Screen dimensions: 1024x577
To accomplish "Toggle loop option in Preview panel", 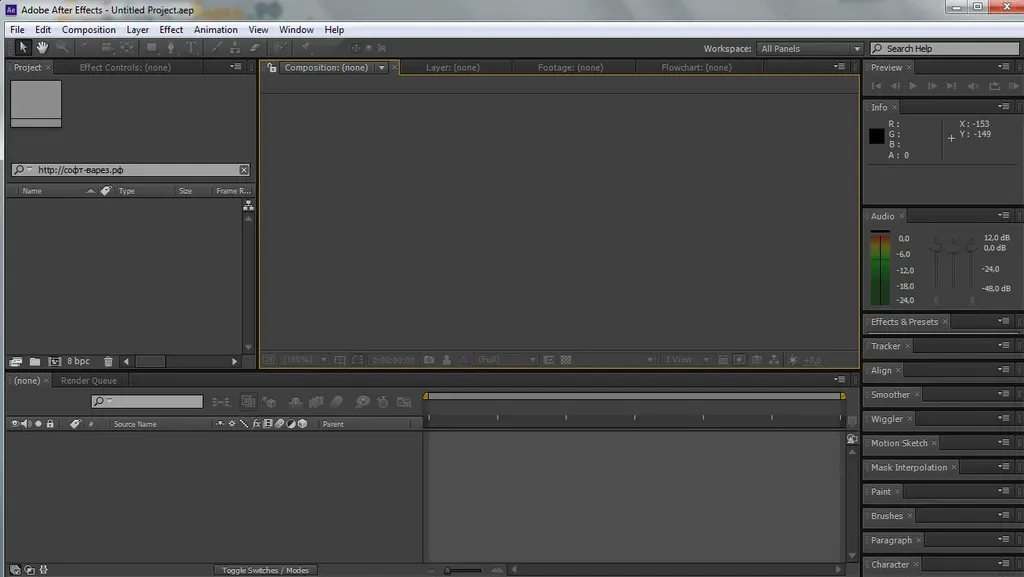I will pos(994,86).
